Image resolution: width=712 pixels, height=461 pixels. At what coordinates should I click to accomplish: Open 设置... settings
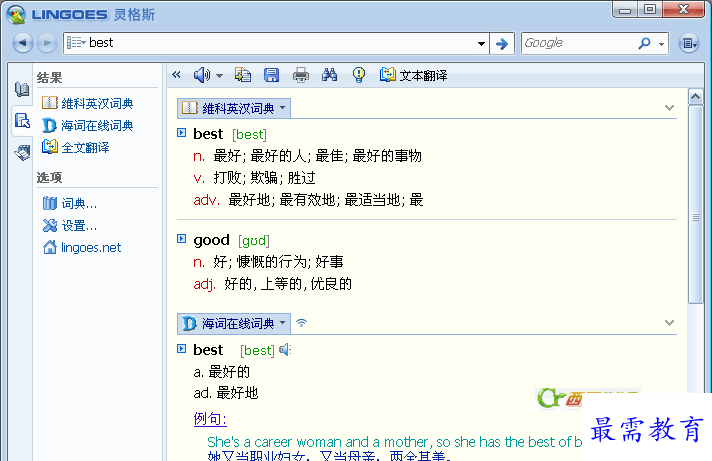point(79,225)
